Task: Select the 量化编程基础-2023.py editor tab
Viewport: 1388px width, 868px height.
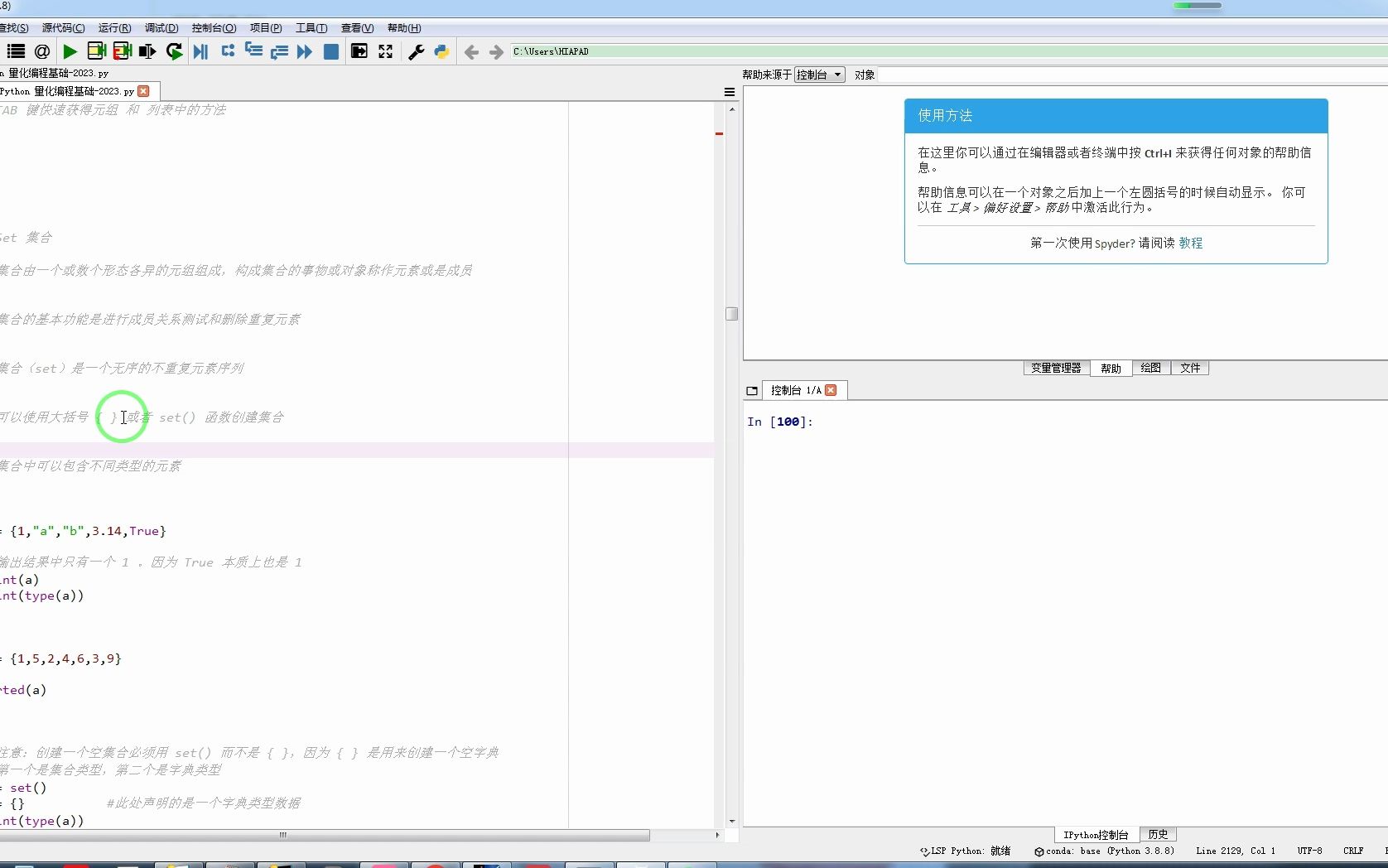Action: pos(69,91)
